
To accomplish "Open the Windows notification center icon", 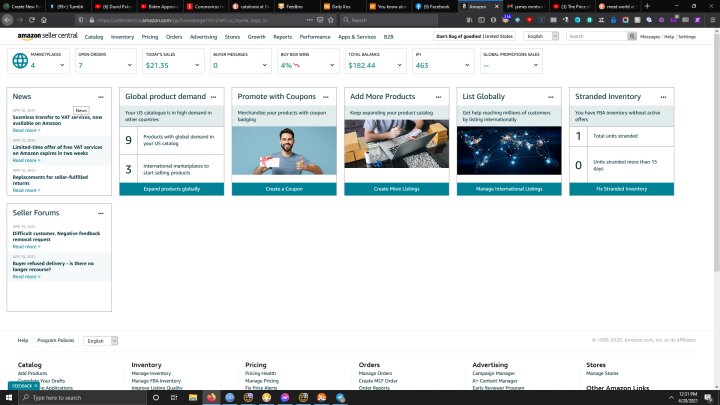I will pyautogui.click(x=709, y=398).
